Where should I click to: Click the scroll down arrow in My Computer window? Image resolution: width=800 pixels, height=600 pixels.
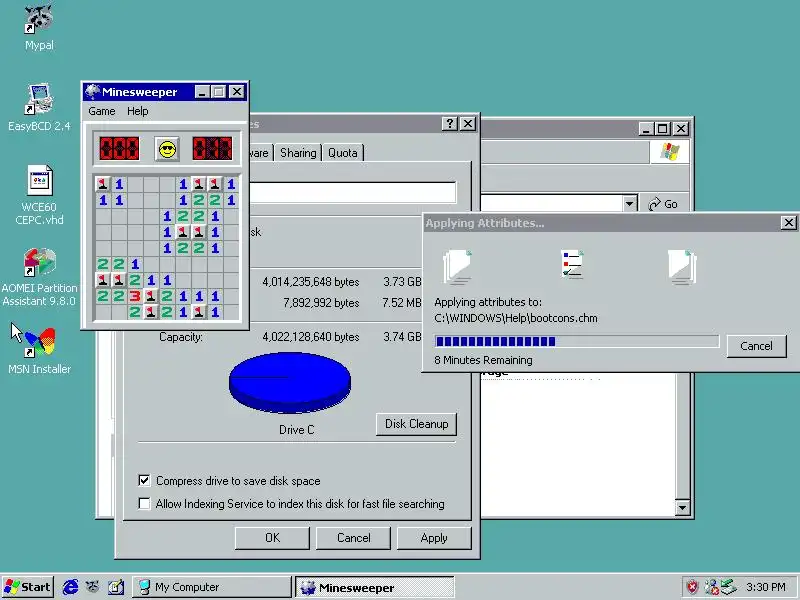tap(682, 508)
